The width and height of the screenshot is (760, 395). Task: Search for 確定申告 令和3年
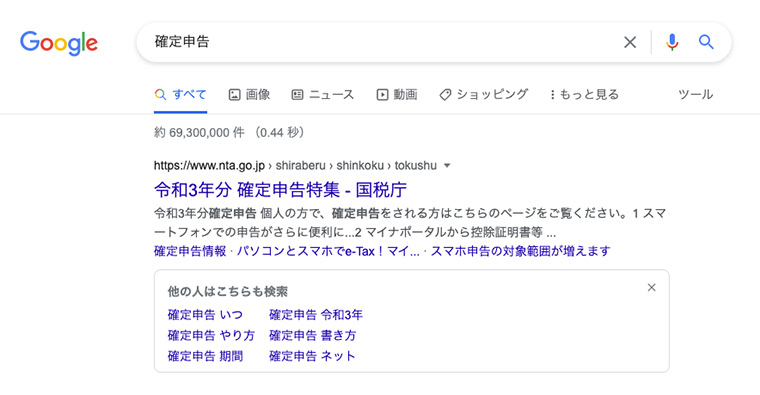click(x=316, y=315)
